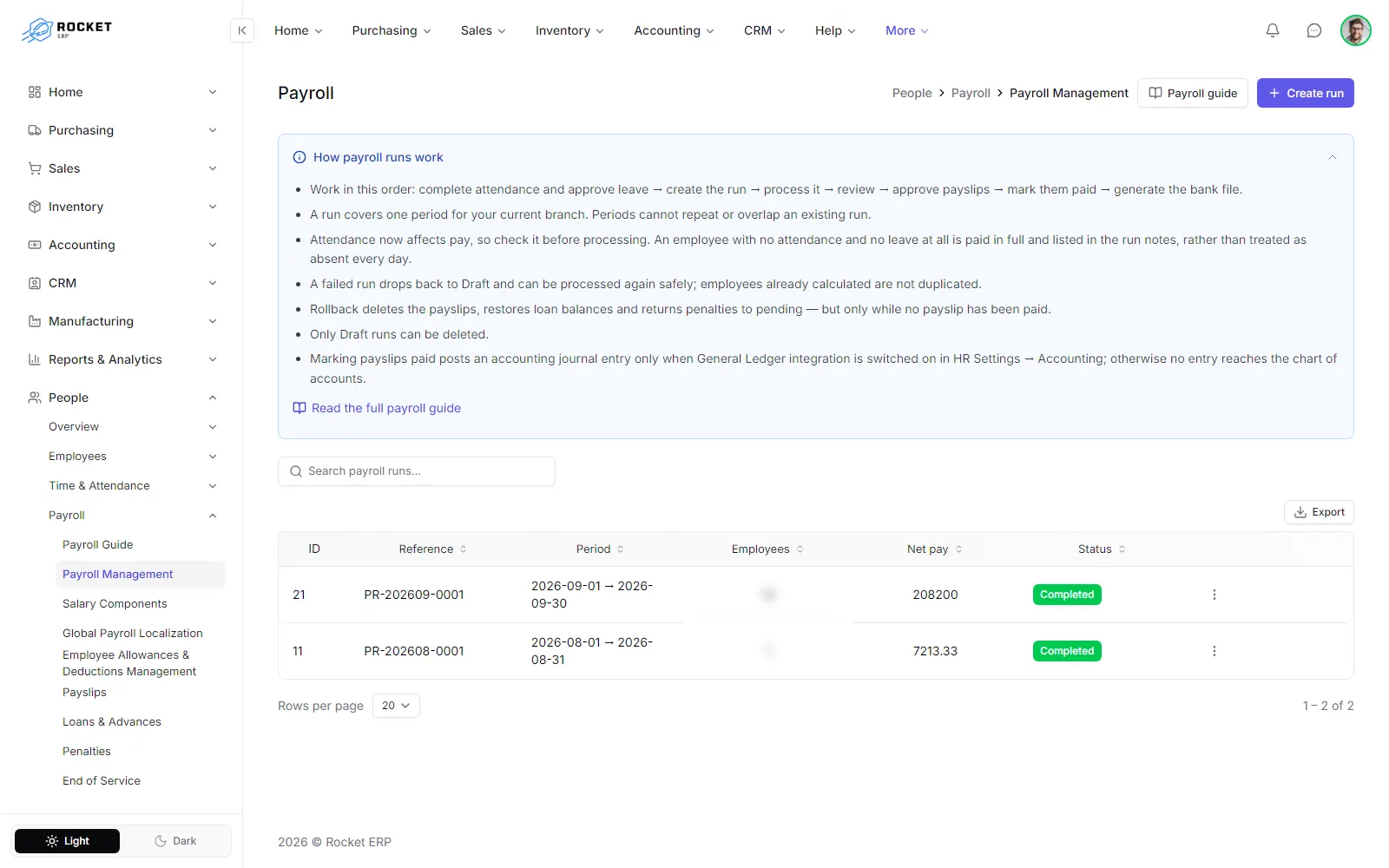Expand Manufacturing in the sidebar

tap(122, 321)
